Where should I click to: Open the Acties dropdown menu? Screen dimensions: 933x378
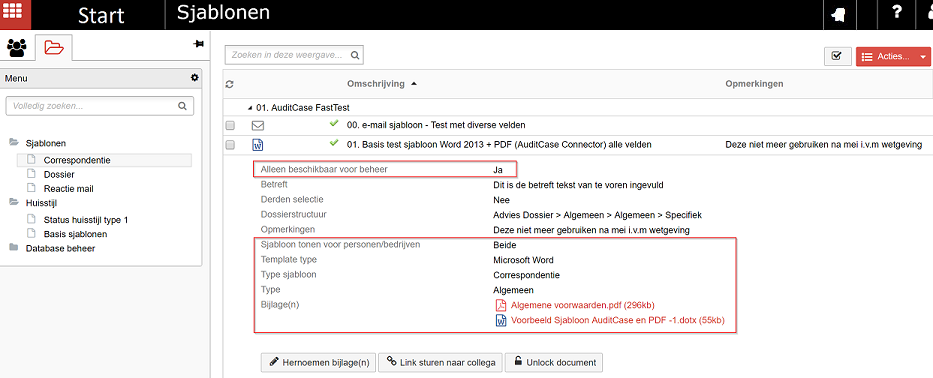coord(893,57)
